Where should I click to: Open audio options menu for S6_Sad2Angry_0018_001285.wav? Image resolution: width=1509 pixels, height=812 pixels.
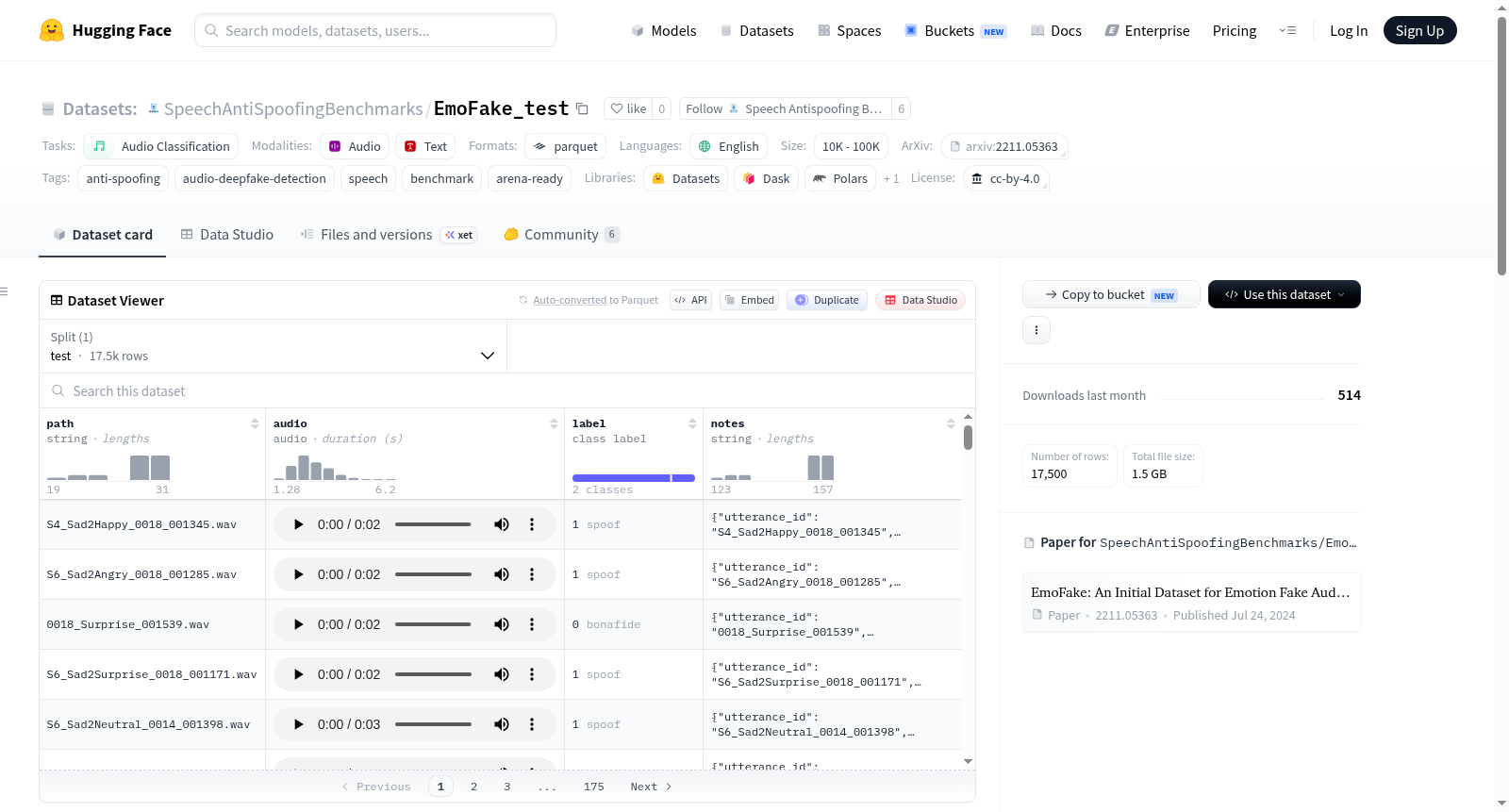[532, 574]
